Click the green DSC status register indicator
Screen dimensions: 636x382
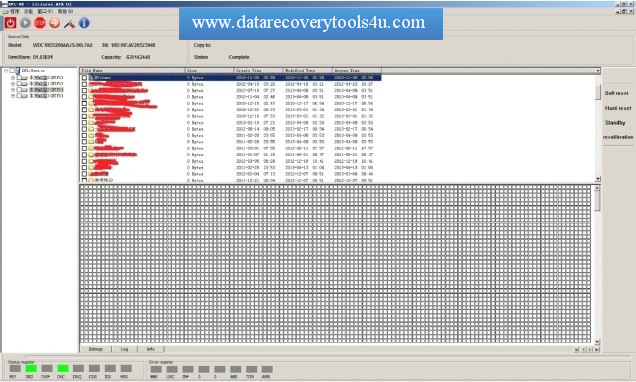62,368
